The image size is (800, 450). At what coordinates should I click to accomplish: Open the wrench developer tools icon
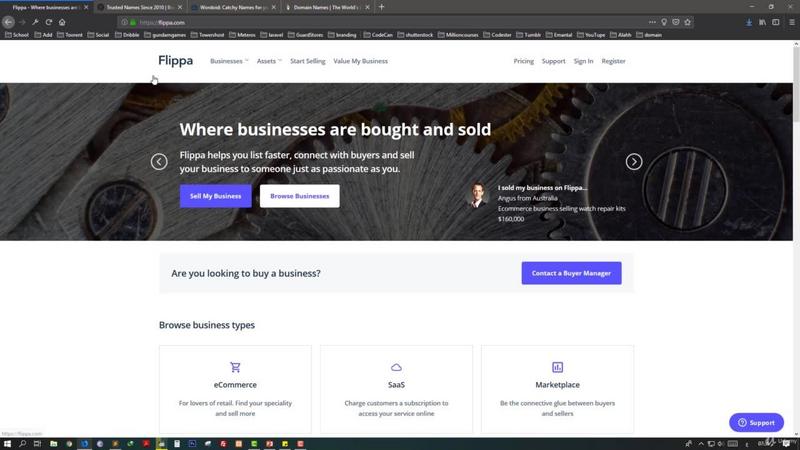[35, 22]
